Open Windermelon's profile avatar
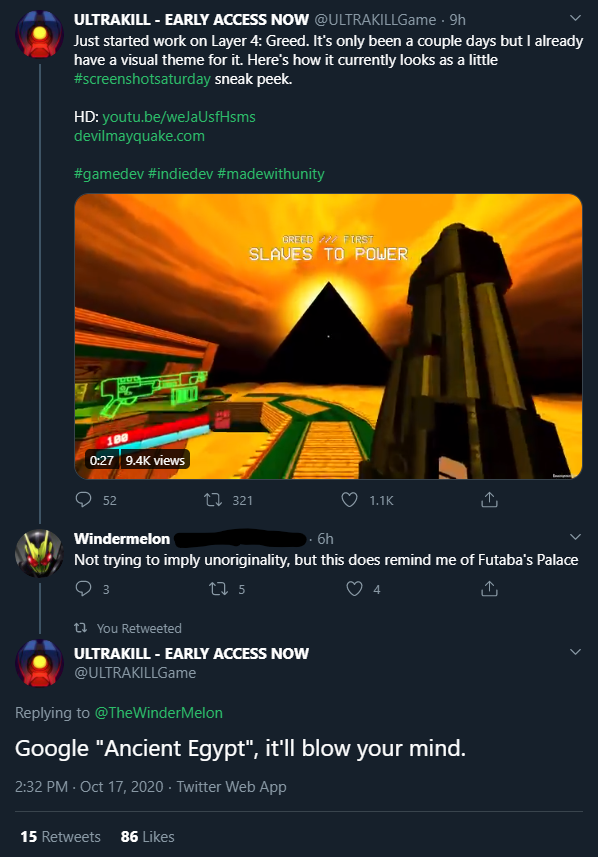Image resolution: width=598 pixels, height=857 pixels. pos(39,554)
